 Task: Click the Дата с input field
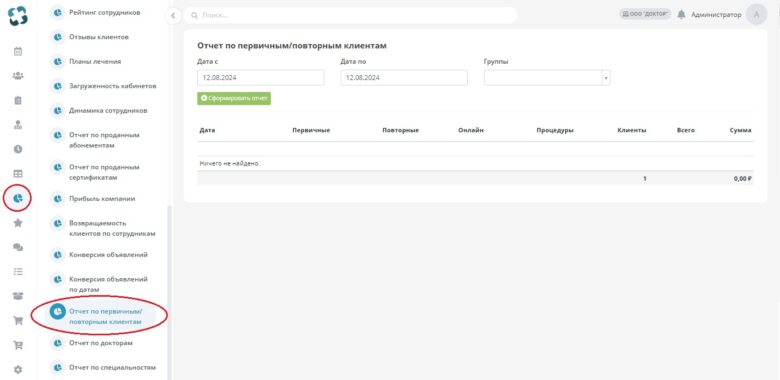click(261, 78)
